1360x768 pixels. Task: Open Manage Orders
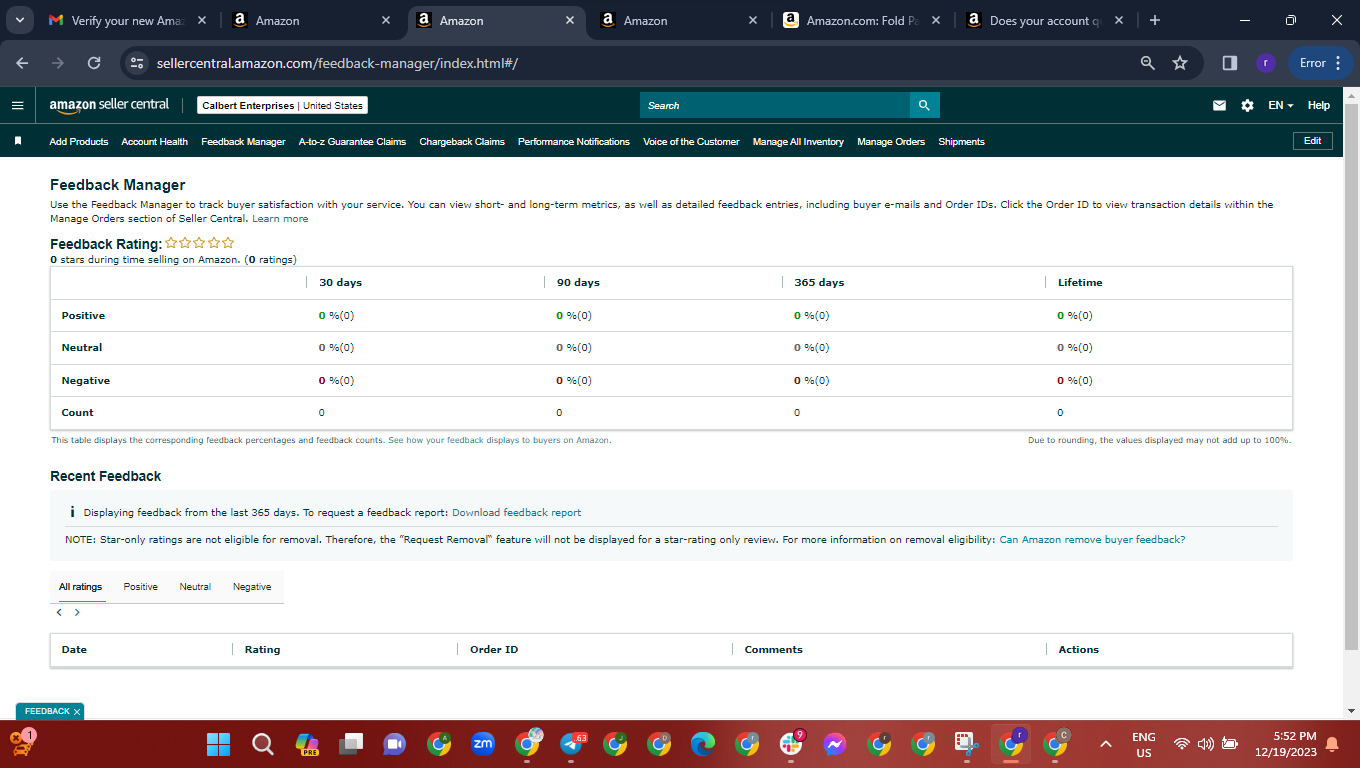[891, 142]
